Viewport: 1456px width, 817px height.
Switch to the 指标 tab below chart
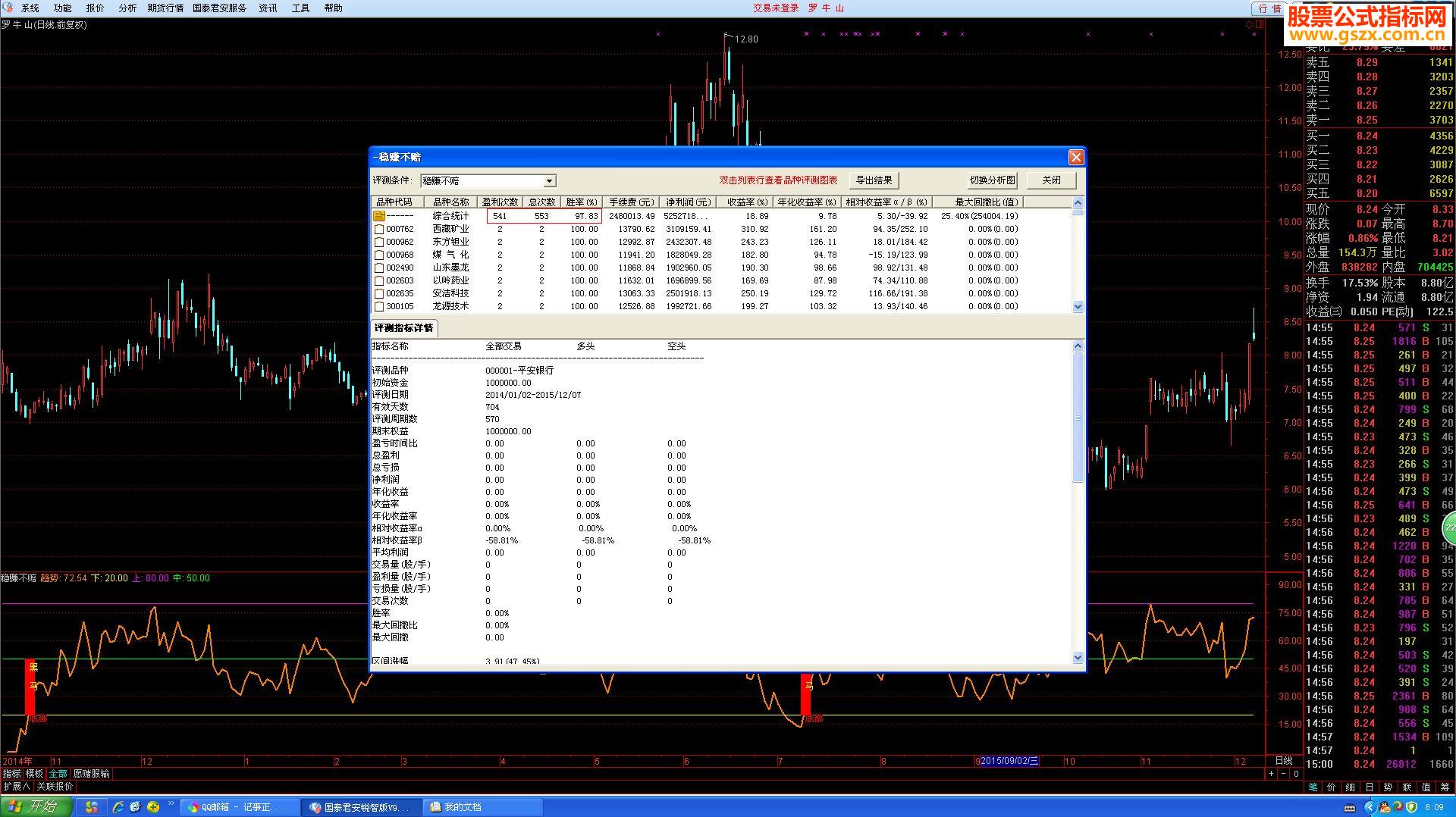pyautogui.click(x=12, y=774)
